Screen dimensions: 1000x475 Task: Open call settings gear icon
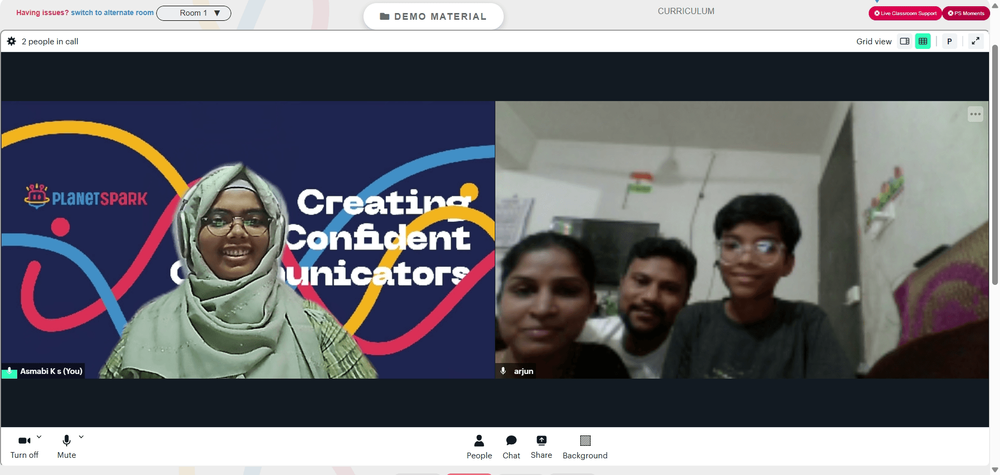tap(11, 41)
